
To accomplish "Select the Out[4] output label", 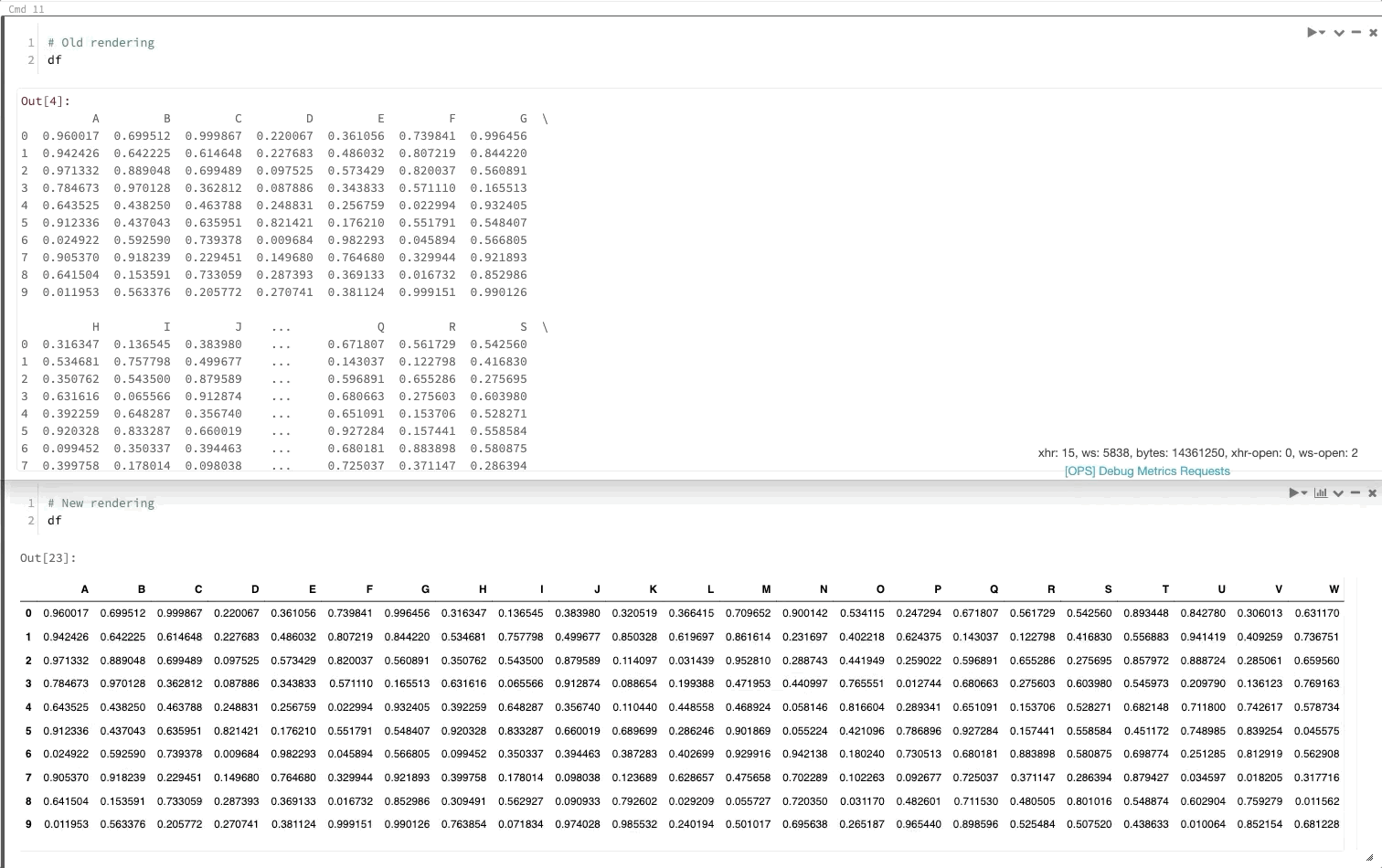I will coord(44,101).
